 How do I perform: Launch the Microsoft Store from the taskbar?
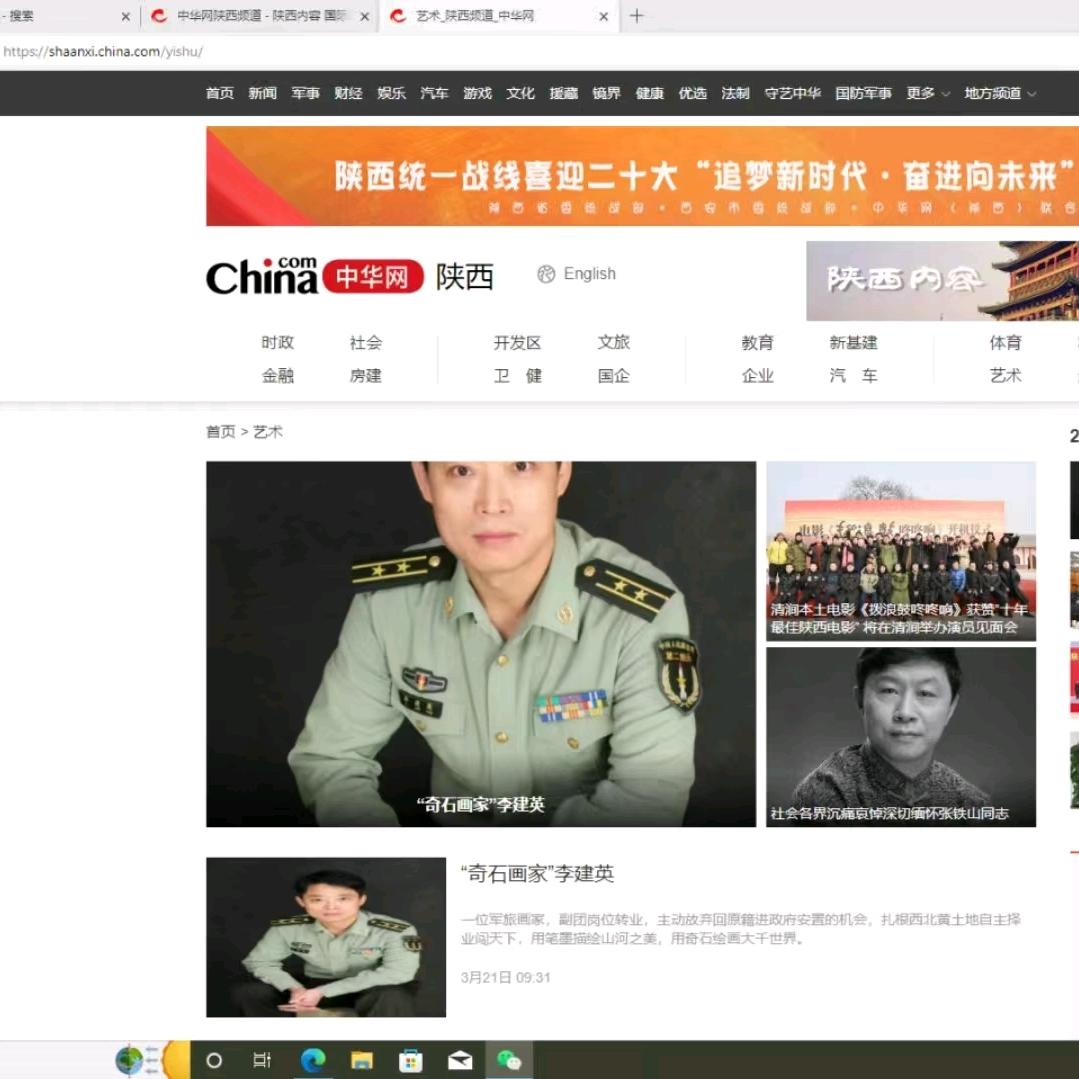tap(411, 1061)
